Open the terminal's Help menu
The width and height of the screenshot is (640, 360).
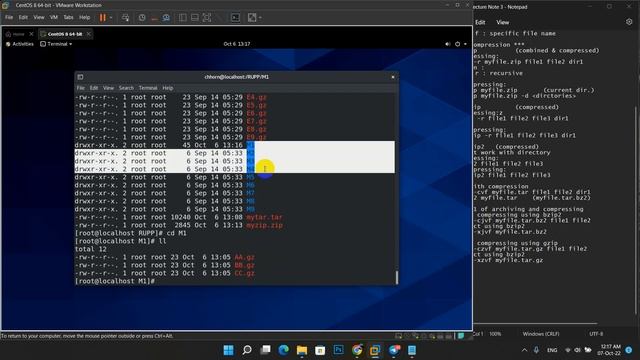168,88
